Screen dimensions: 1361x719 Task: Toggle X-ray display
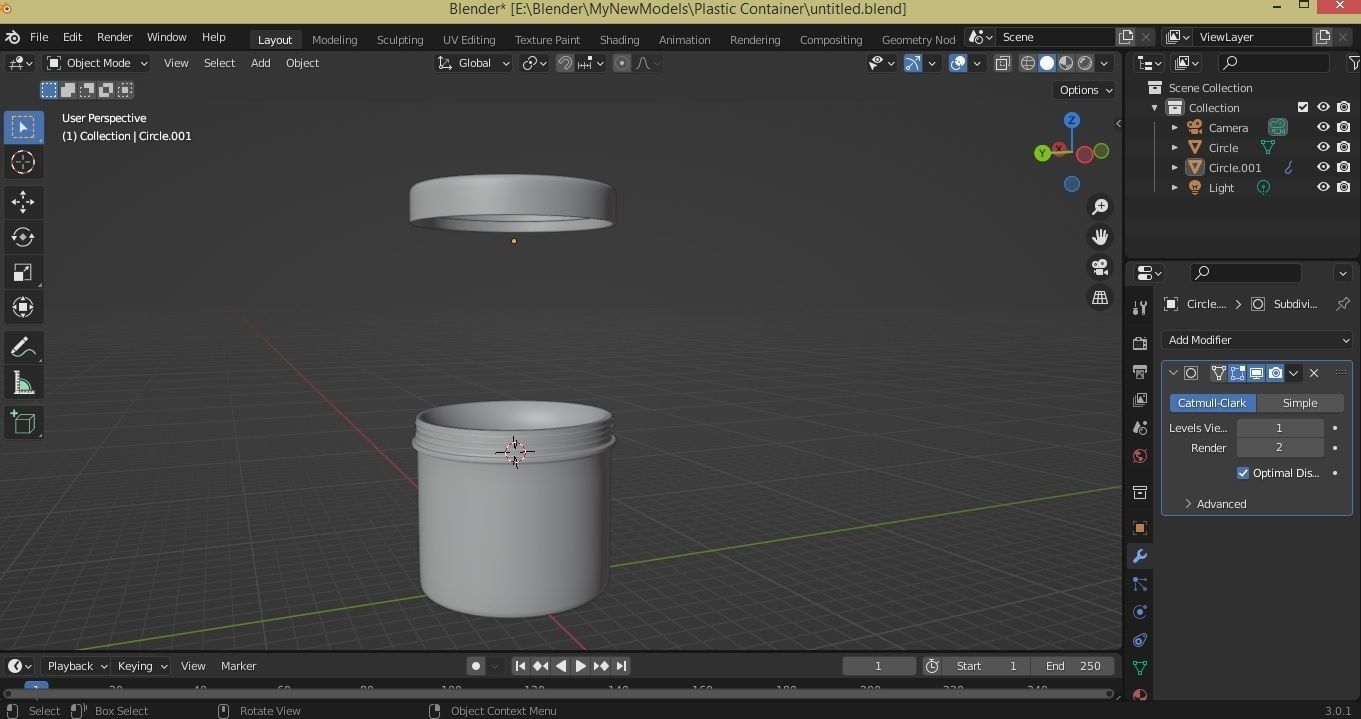click(1002, 63)
